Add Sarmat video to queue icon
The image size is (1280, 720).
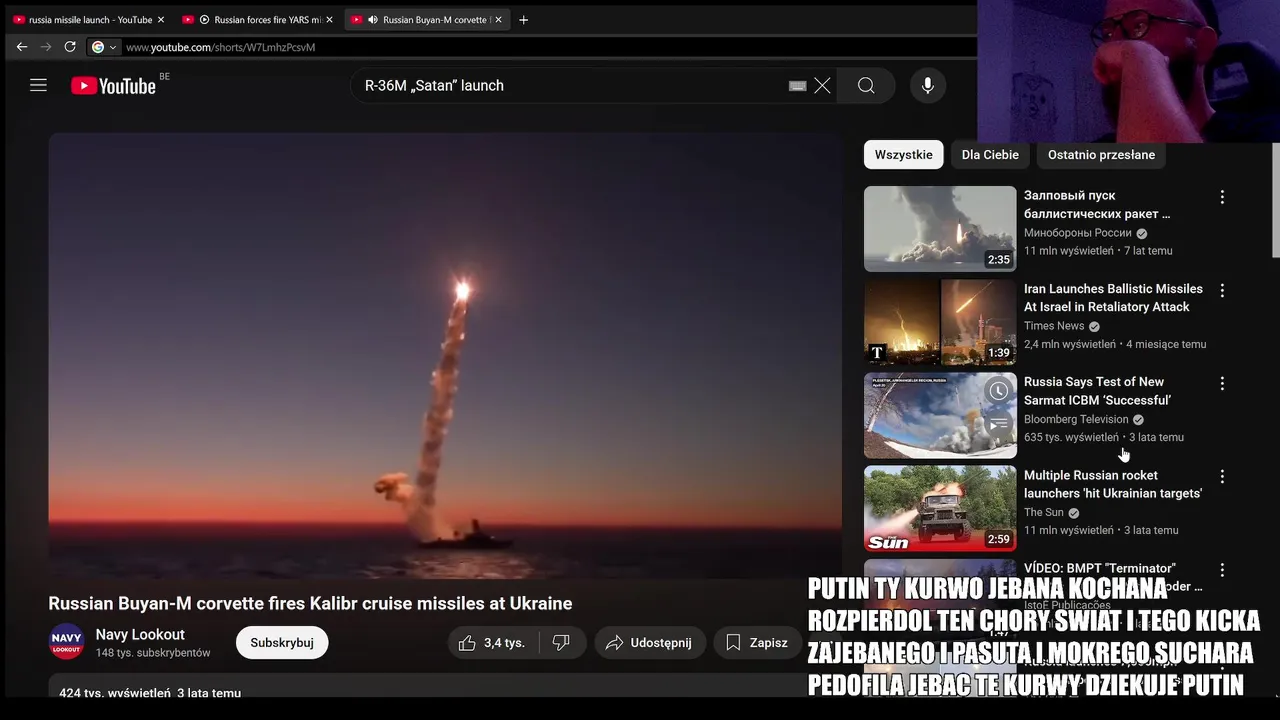pyautogui.click(x=998, y=425)
